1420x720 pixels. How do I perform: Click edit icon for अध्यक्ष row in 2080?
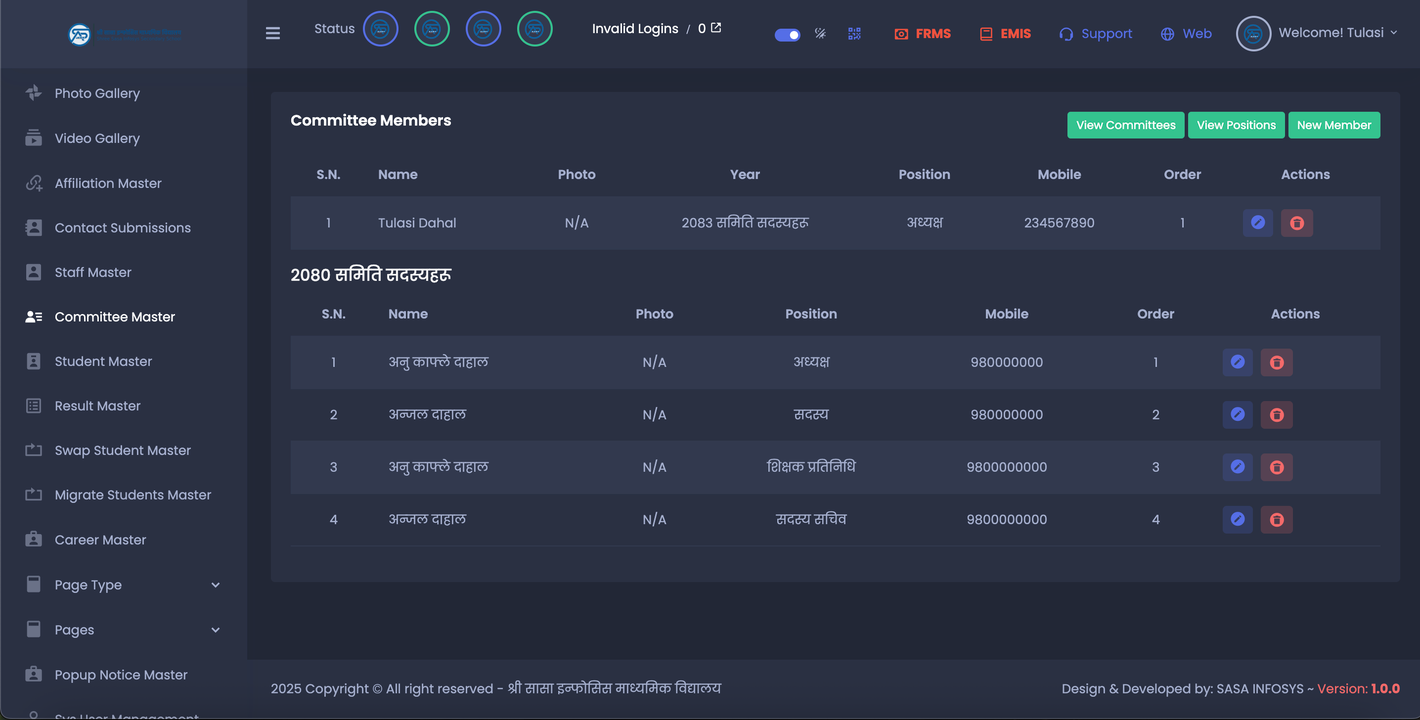(1237, 362)
